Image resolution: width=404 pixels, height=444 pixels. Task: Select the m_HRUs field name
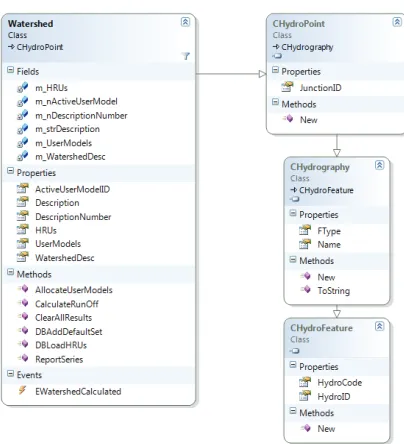(51, 88)
